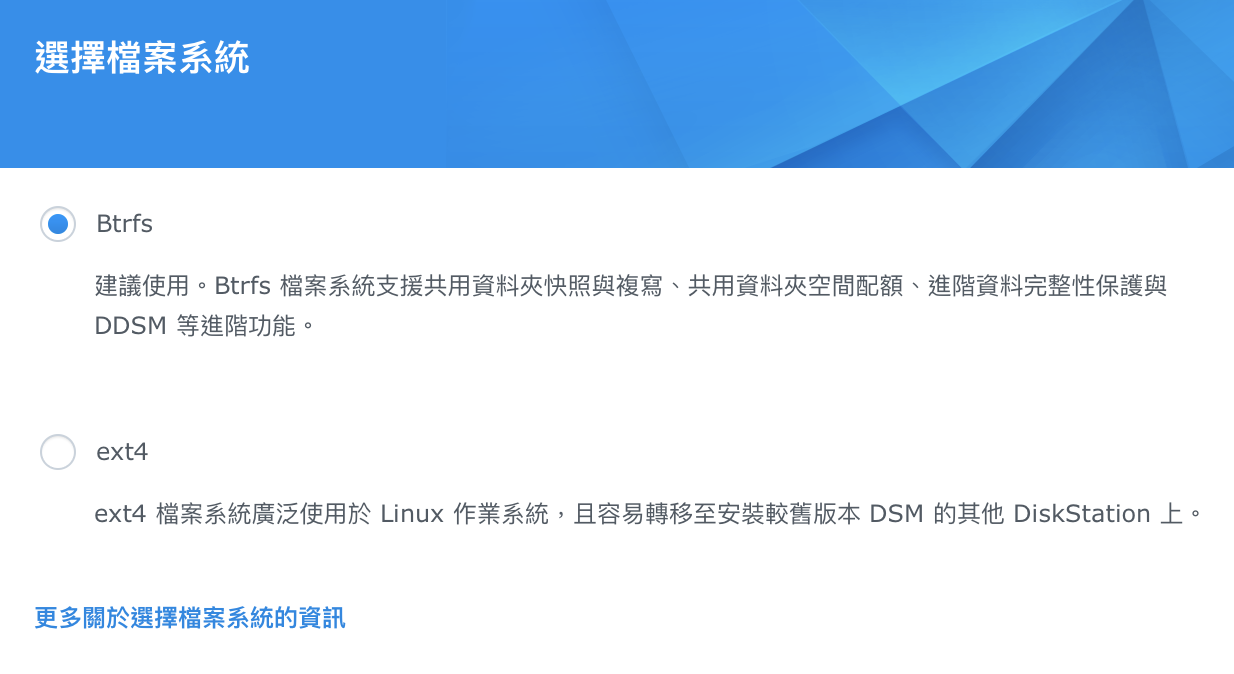Click the word DSM in ext4 description

(x=894, y=514)
